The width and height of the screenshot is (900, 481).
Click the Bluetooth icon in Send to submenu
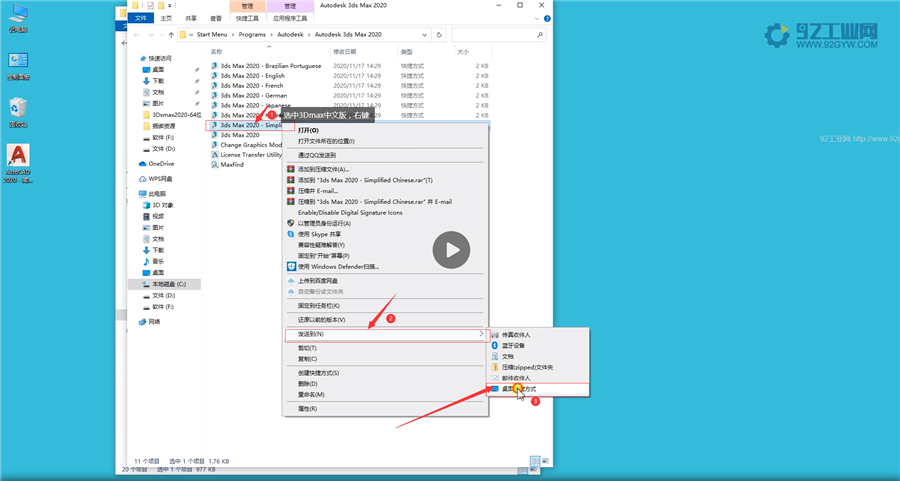pyautogui.click(x=495, y=346)
